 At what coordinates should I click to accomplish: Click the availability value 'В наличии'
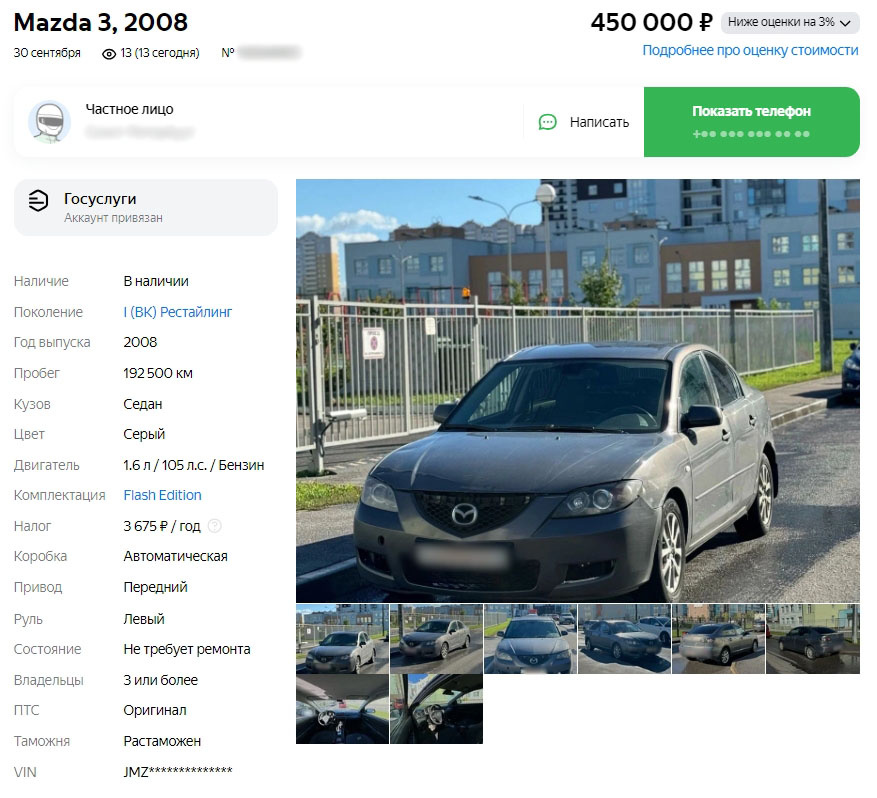tap(155, 281)
